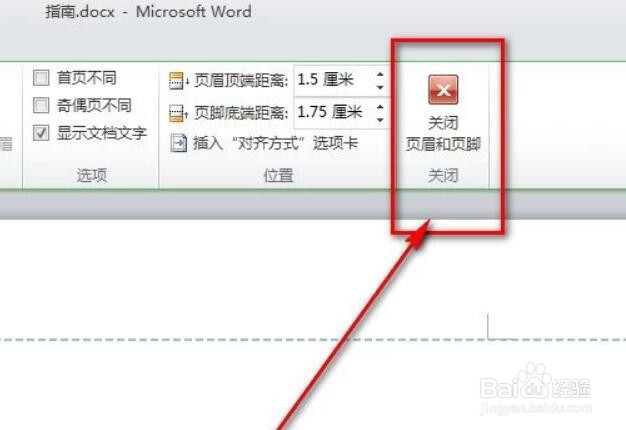626x430 pixels.
Task: Click the 关闭 group label
Action: (x=443, y=175)
